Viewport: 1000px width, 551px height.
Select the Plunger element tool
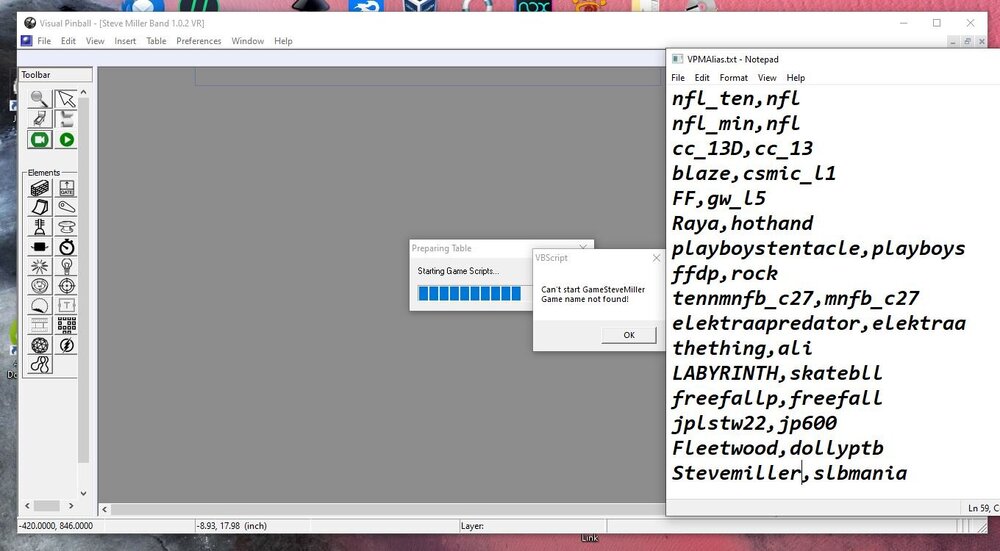click(40, 227)
